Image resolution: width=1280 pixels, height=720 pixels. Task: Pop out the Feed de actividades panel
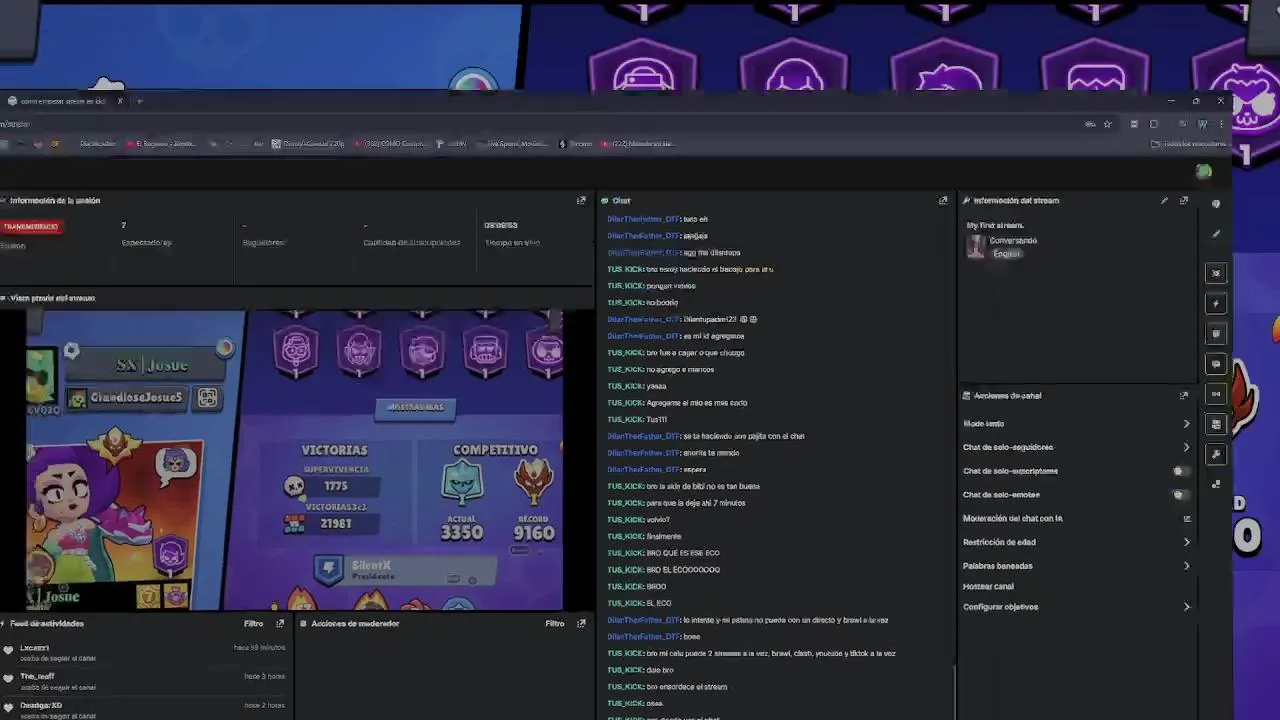click(280, 623)
